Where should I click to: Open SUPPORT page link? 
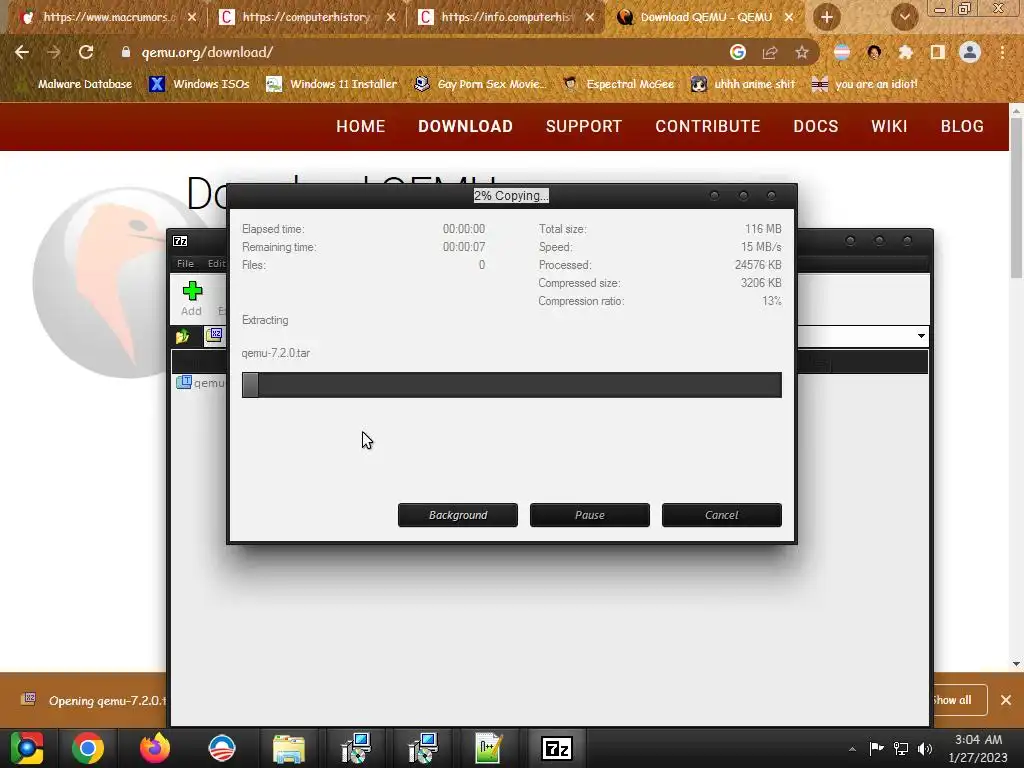click(x=584, y=126)
